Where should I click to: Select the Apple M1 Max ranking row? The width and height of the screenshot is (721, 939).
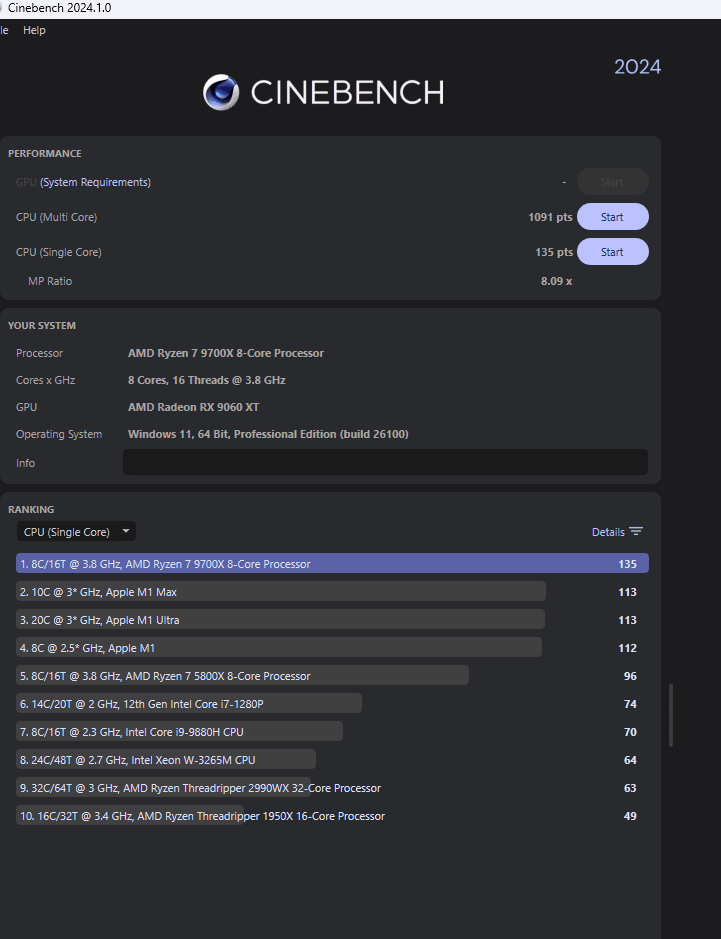(332, 592)
